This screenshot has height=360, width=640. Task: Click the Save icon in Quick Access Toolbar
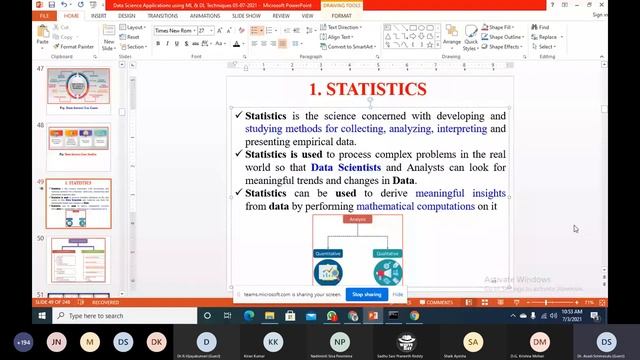pyautogui.click(x=51, y=5)
